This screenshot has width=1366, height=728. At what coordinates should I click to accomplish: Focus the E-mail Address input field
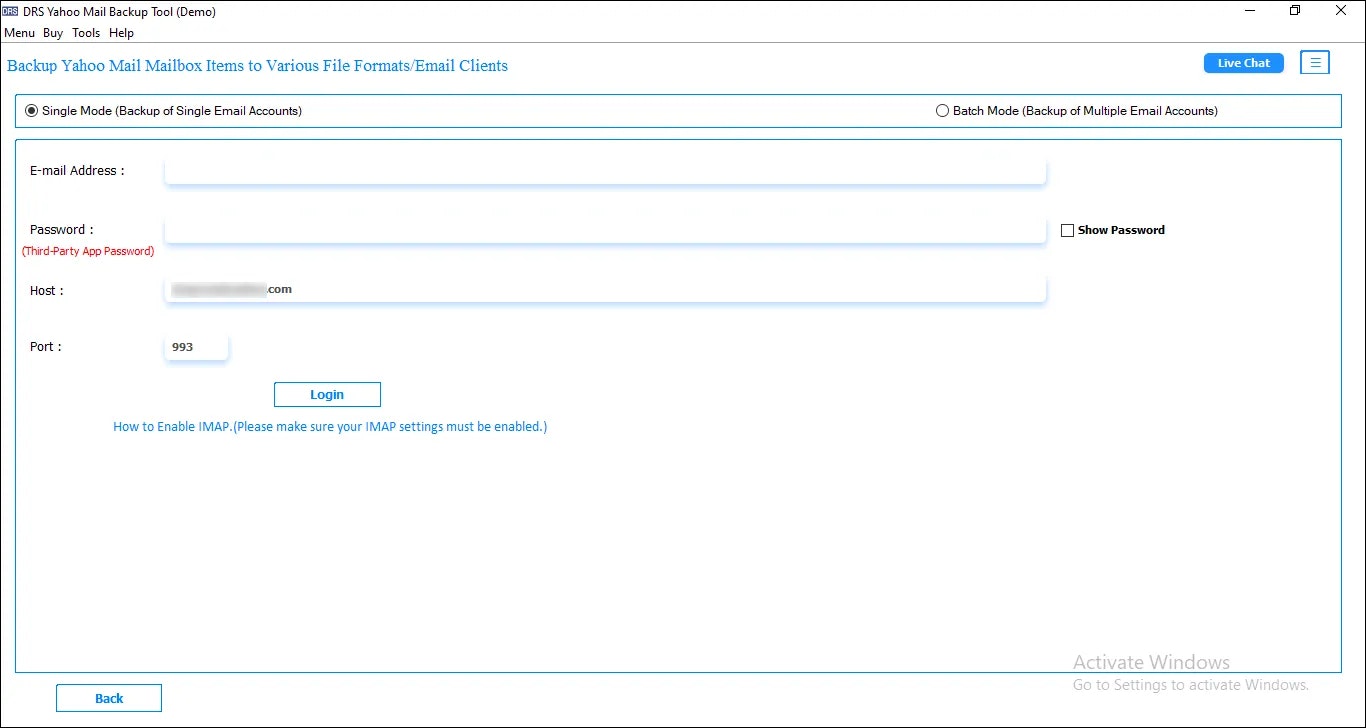[605, 171]
